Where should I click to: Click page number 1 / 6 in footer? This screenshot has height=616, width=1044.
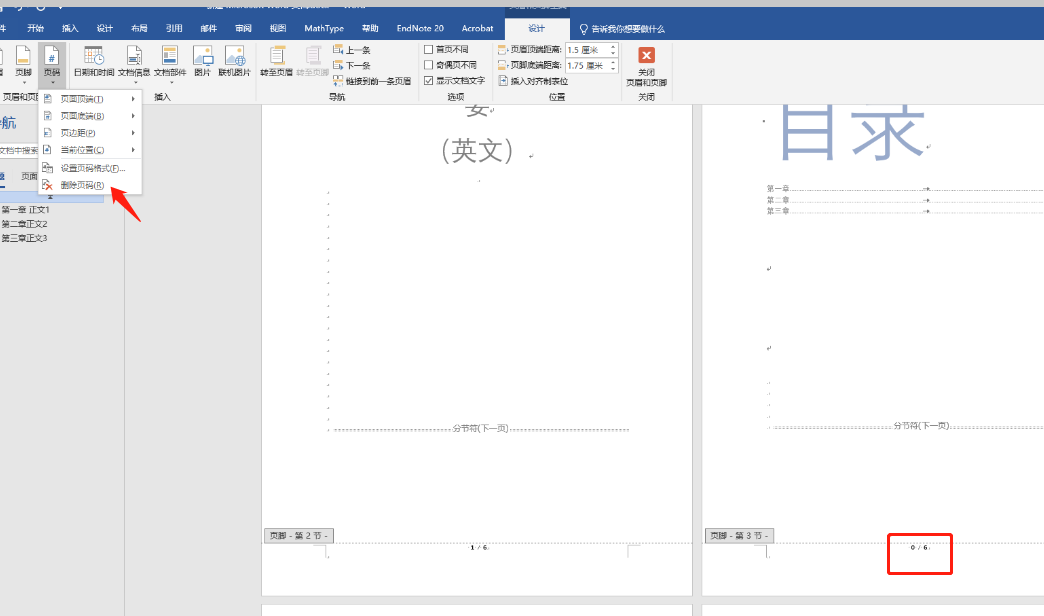479,547
